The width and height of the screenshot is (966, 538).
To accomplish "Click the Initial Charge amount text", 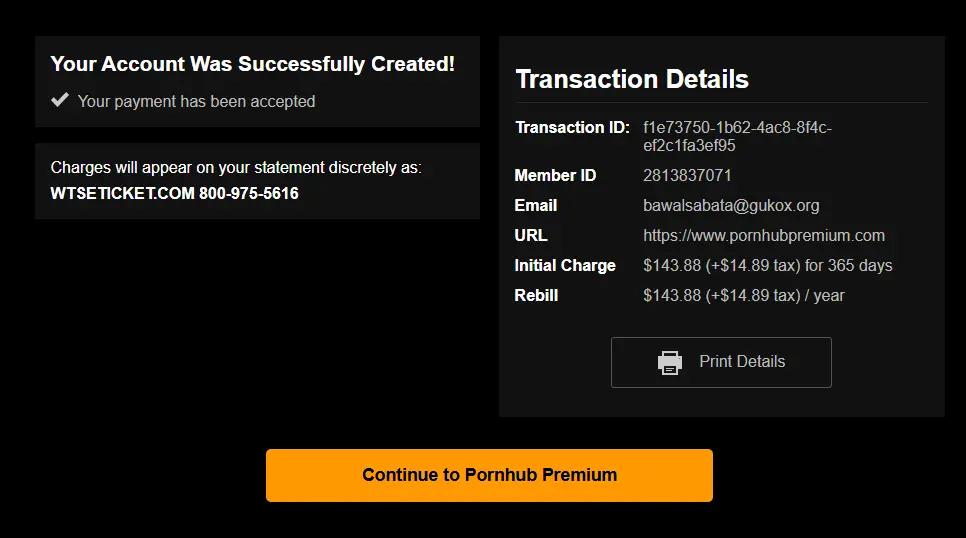I will (x=768, y=266).
